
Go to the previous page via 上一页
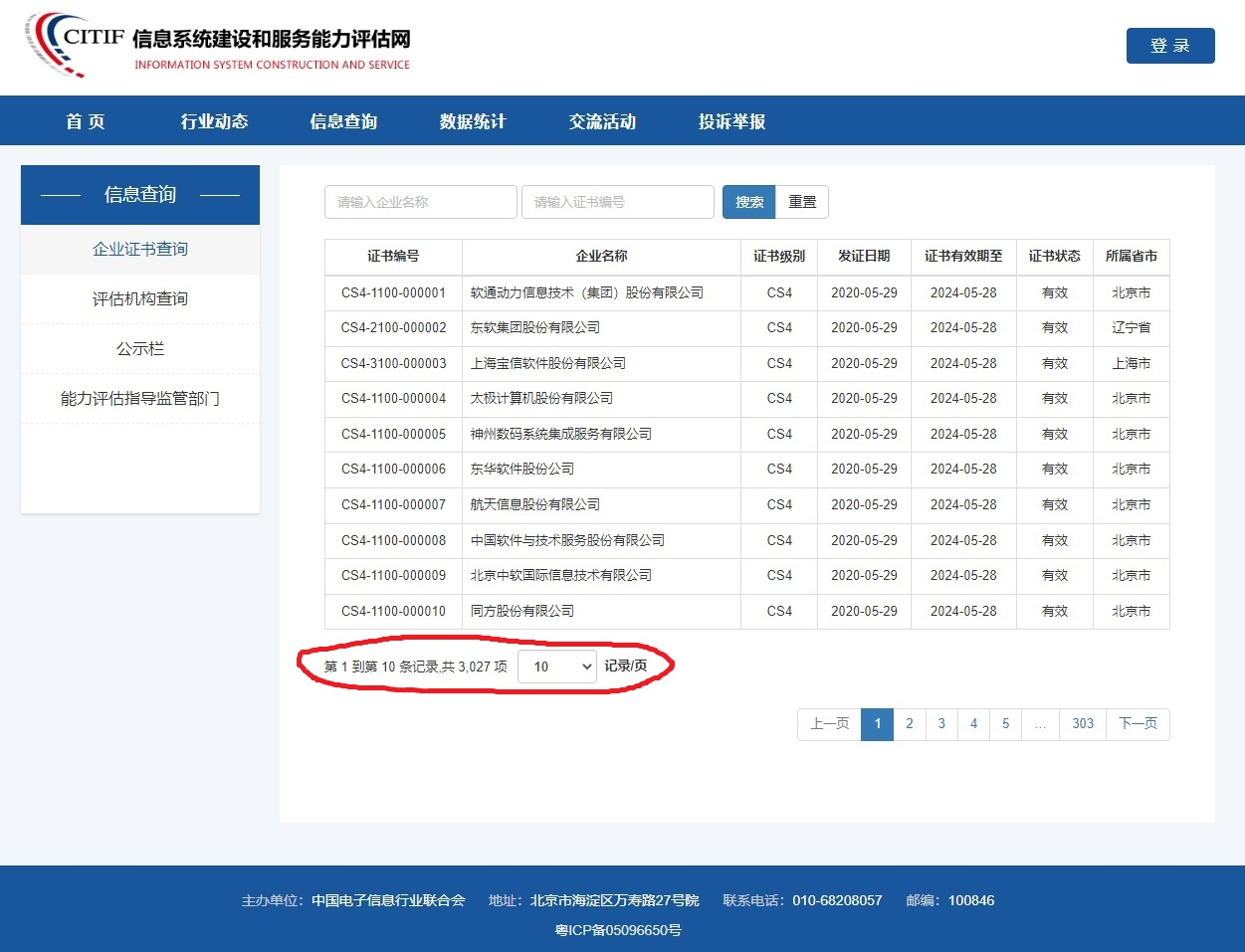(x=829, y=724)
